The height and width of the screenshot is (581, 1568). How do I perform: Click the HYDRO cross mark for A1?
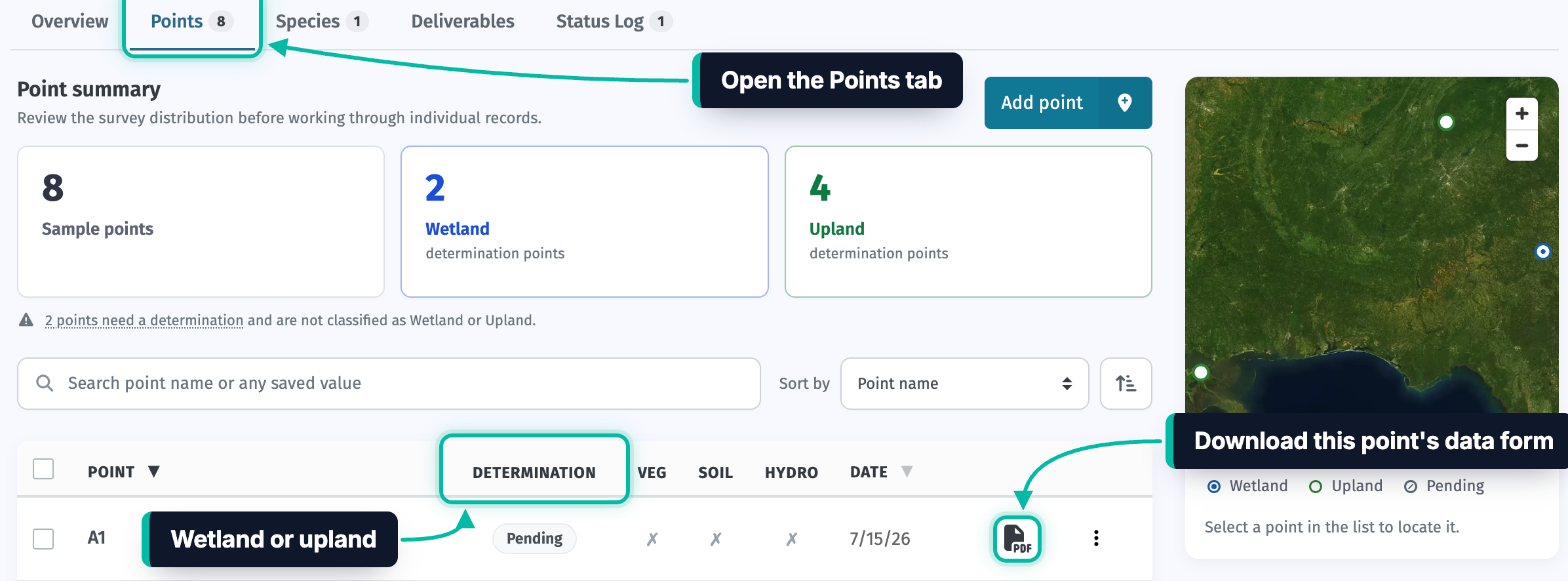point(791,539)
